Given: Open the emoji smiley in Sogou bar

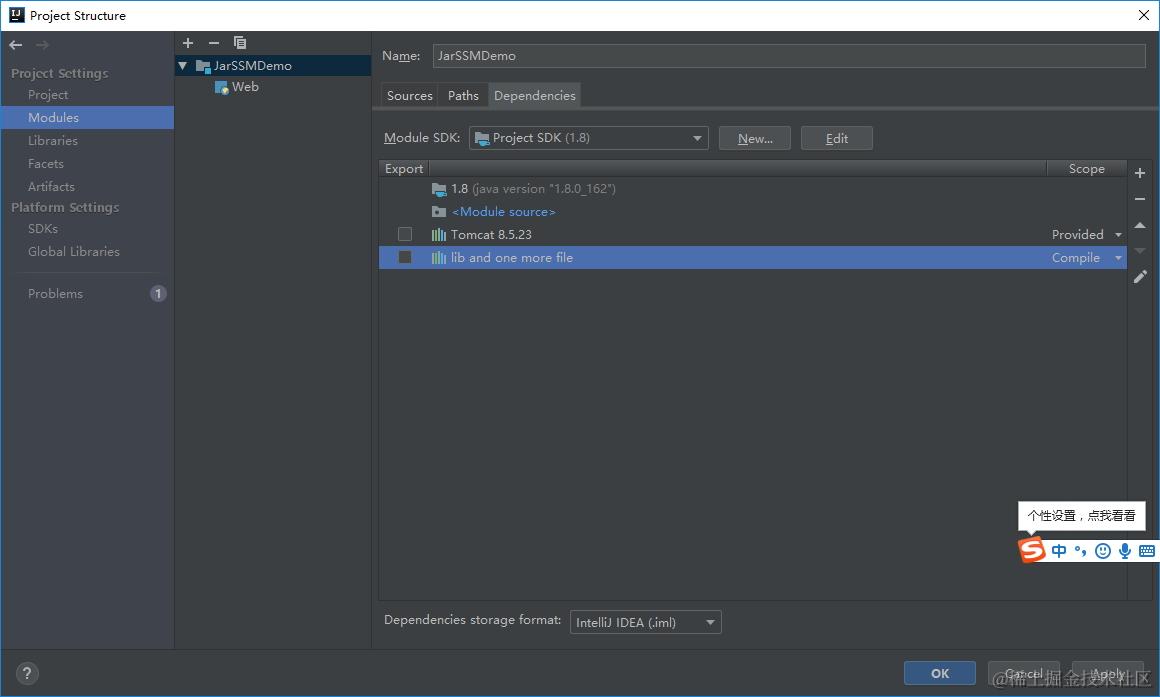Looking at the screenshot, I should [1102, 550].
